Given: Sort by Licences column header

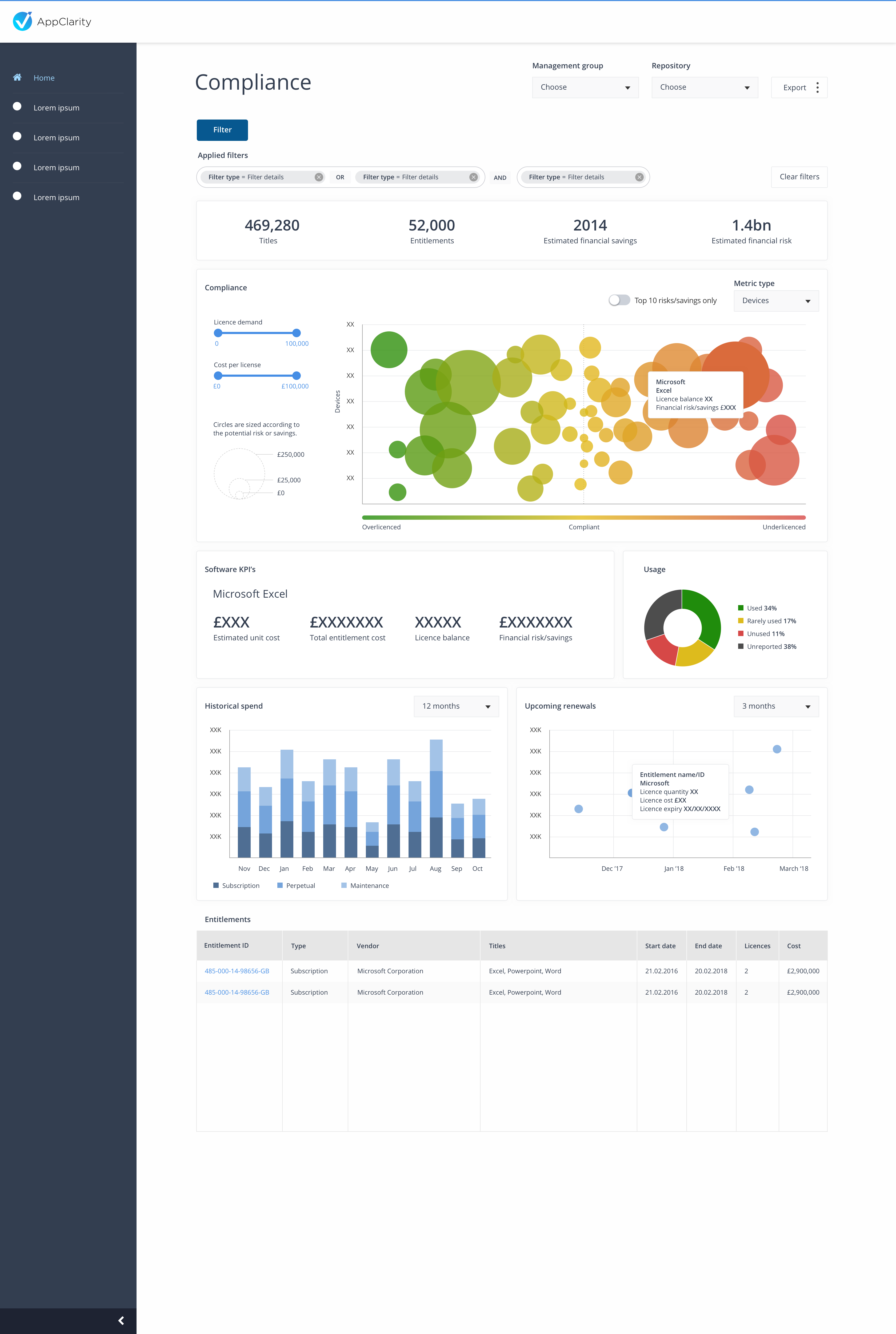Looking at the screenshot, I should [757, 946].
